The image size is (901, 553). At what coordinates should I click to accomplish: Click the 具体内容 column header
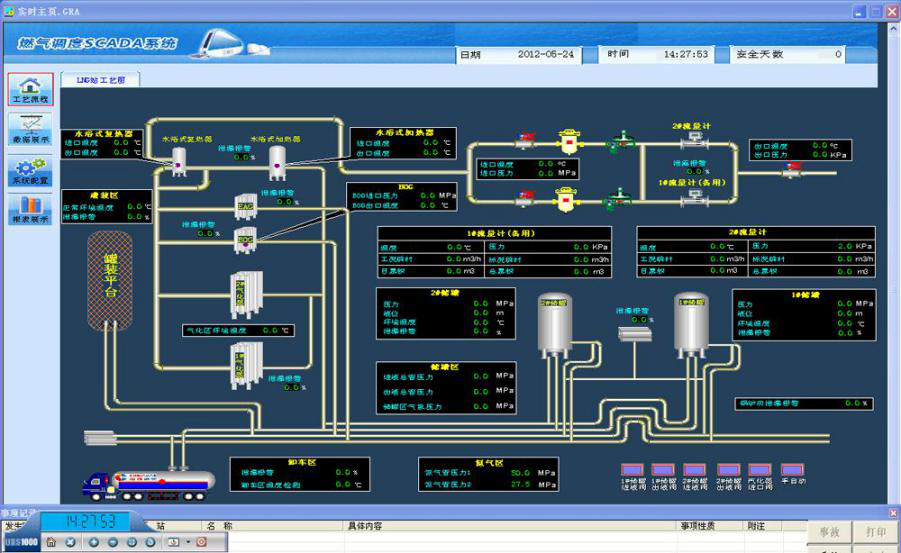(x=372, y=525)
